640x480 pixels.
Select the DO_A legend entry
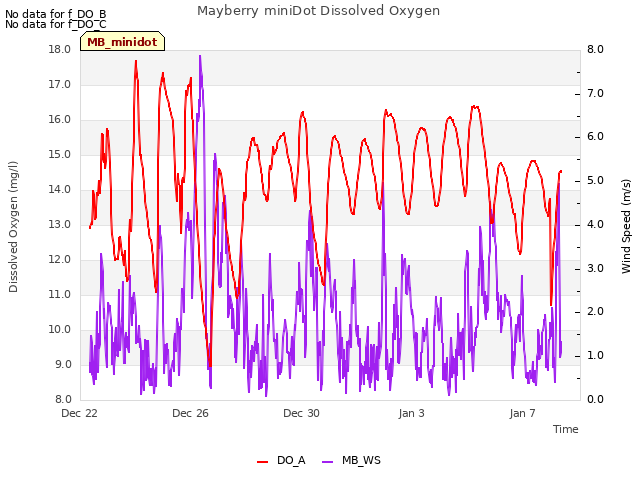pos(281,461)
